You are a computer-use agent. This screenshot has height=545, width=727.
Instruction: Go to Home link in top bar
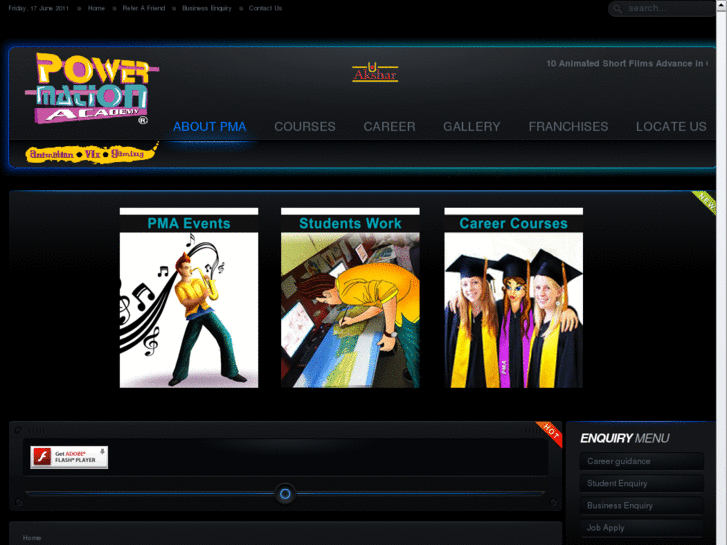tap(96, 8)
